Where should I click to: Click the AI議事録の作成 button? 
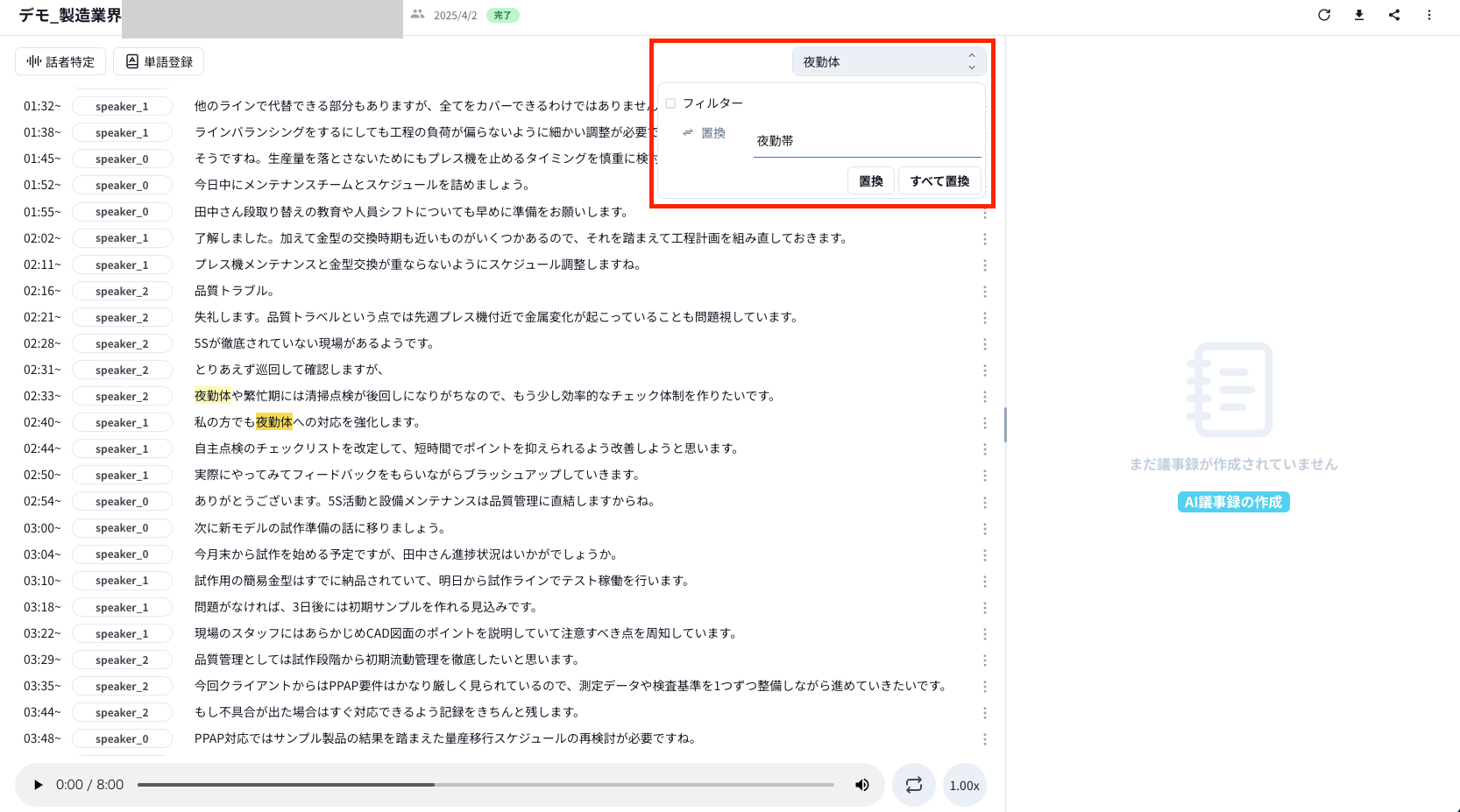tap(1233, 502)
